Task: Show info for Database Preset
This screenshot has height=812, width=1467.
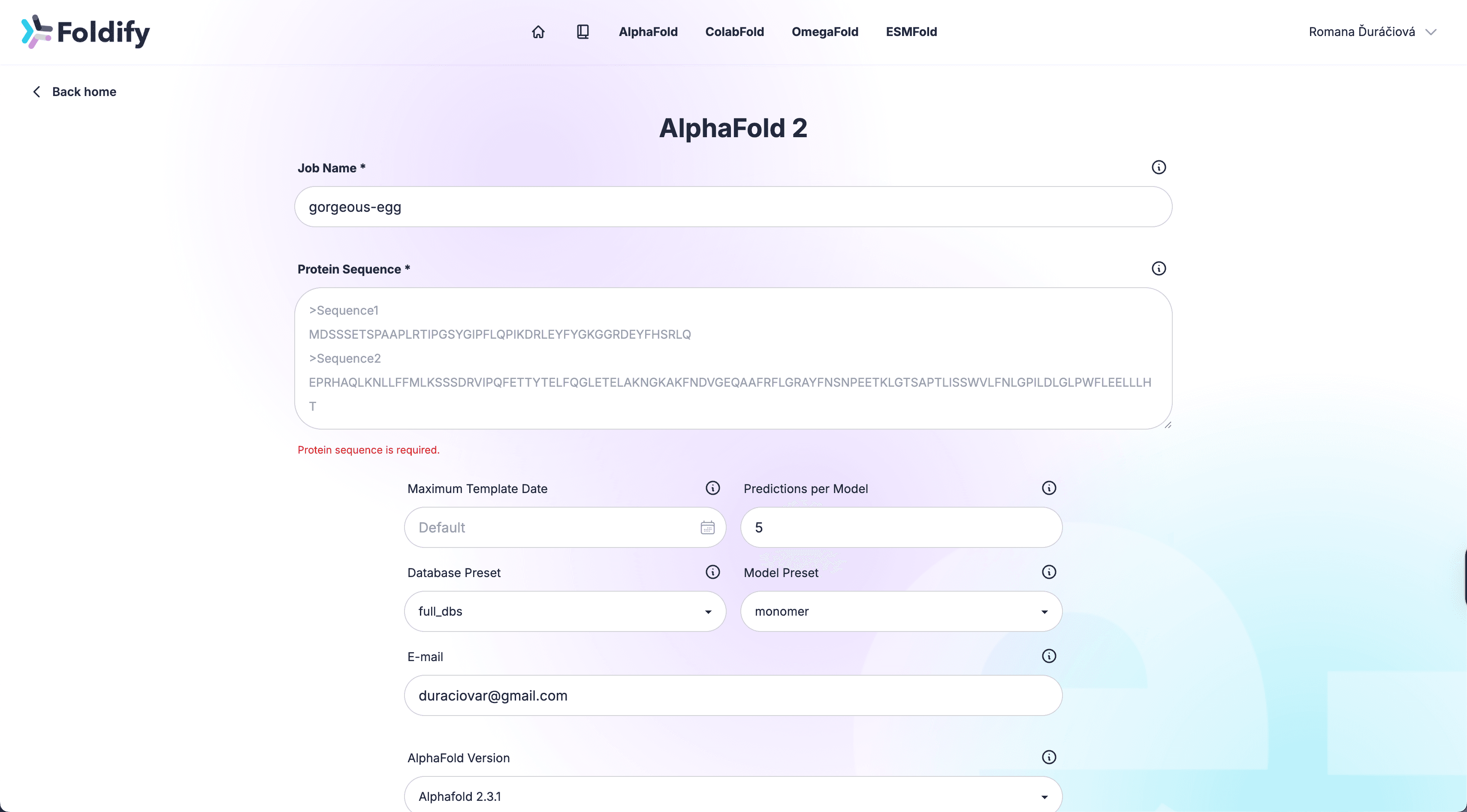Action: (x=712, y=572)
